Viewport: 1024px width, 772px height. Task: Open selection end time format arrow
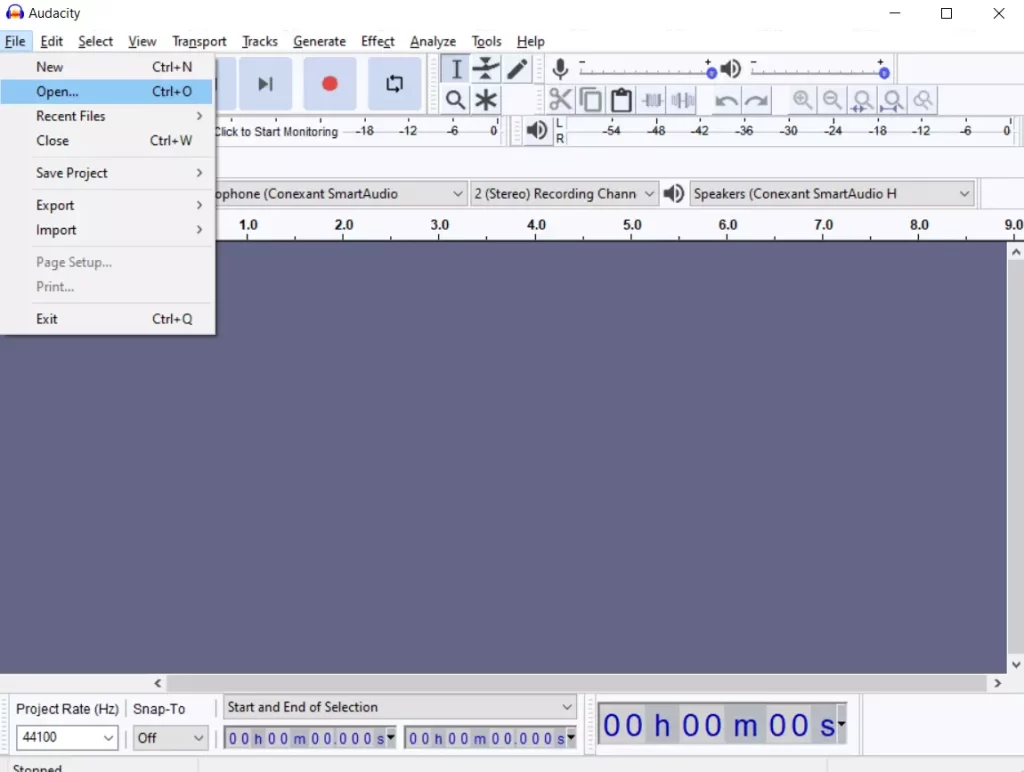point(571,737)
